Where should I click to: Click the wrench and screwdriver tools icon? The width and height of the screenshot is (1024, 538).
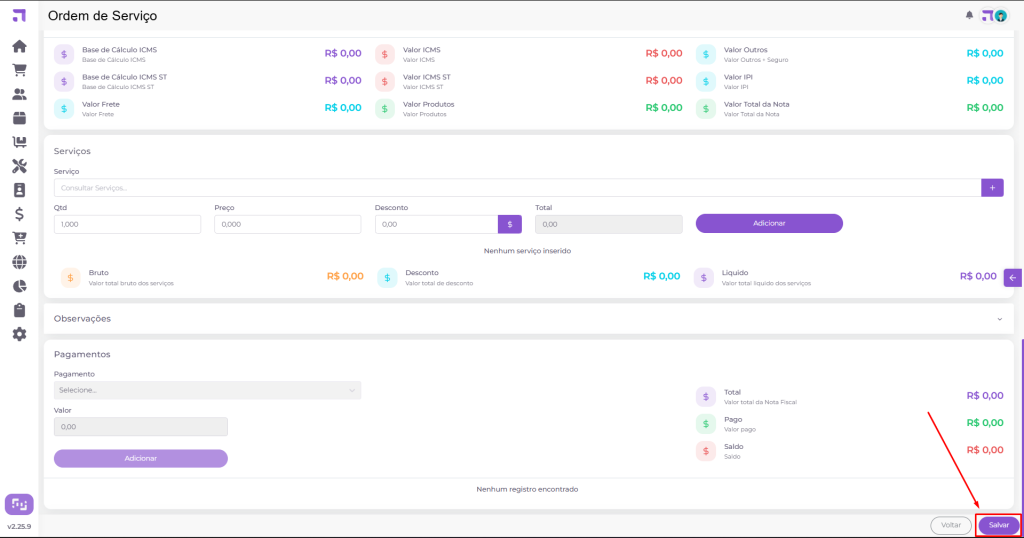click(x=19, y=166)
